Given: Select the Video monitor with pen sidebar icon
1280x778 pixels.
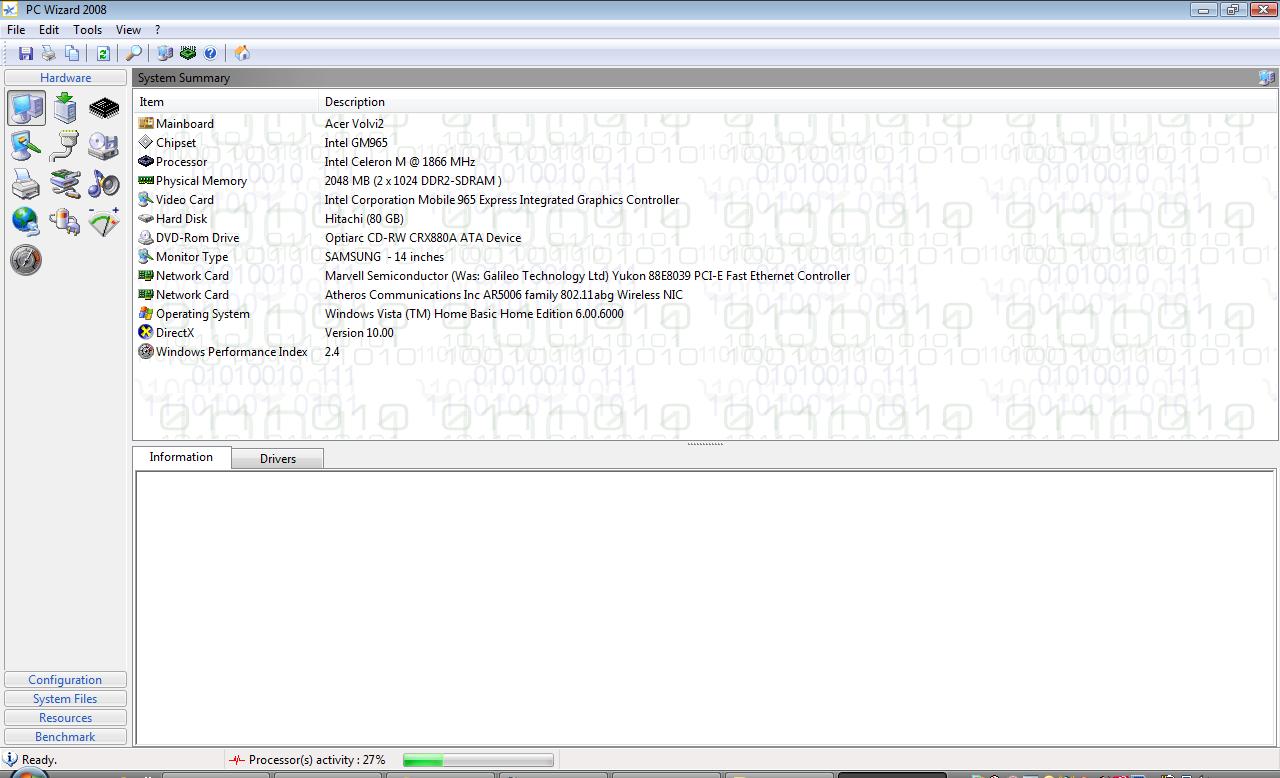Looking at the screenshot, I should pyautogui.click(x=26, y=146).
